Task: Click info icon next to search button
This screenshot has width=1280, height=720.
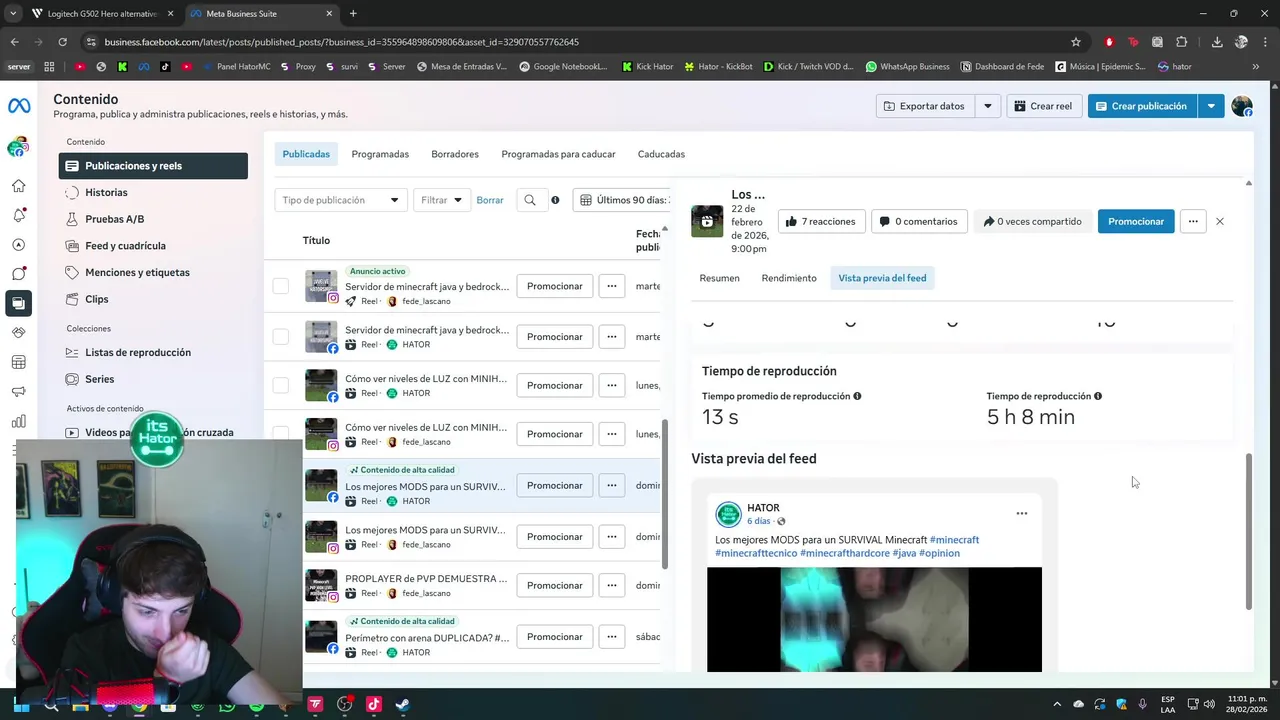Action: click(555, 200)
